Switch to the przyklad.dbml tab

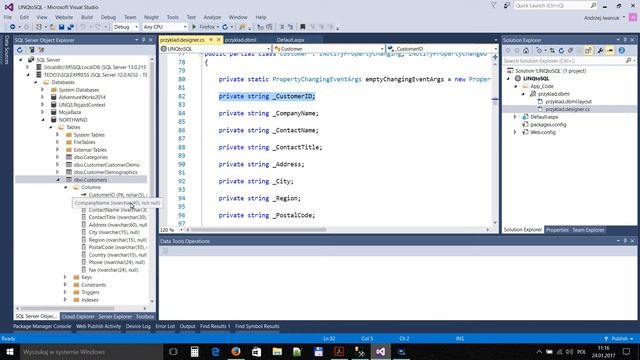pyautogui.click(x=240, y=40)
